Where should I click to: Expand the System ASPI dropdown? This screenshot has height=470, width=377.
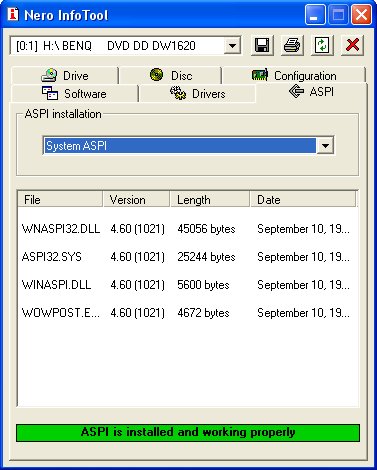tap(325, 146)
